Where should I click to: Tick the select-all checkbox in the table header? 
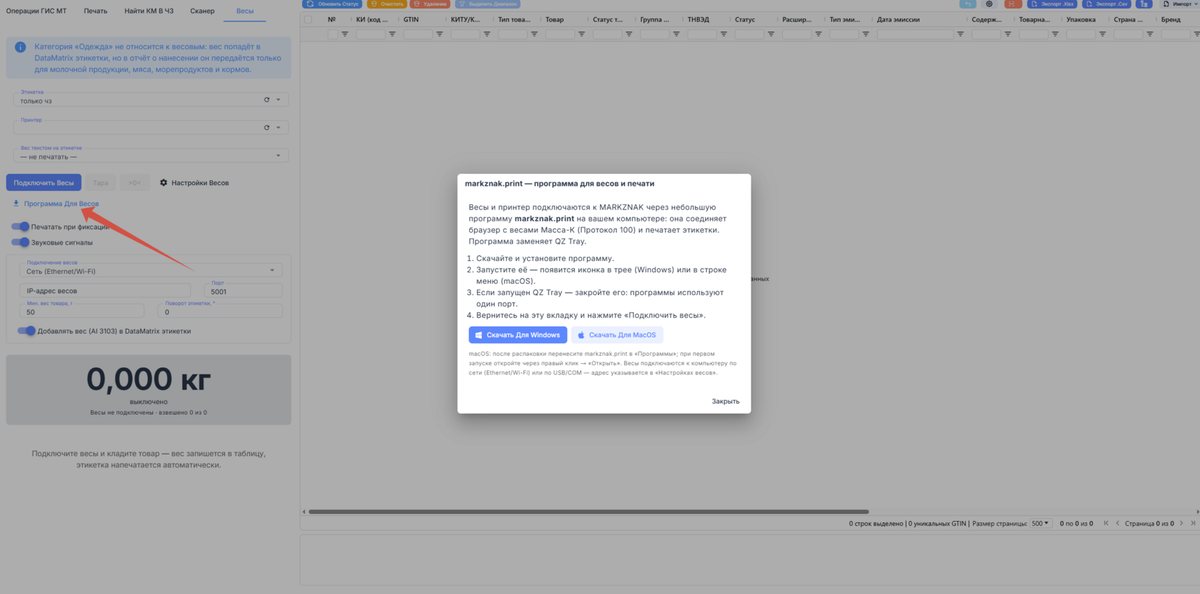click(x=308, y=19)
